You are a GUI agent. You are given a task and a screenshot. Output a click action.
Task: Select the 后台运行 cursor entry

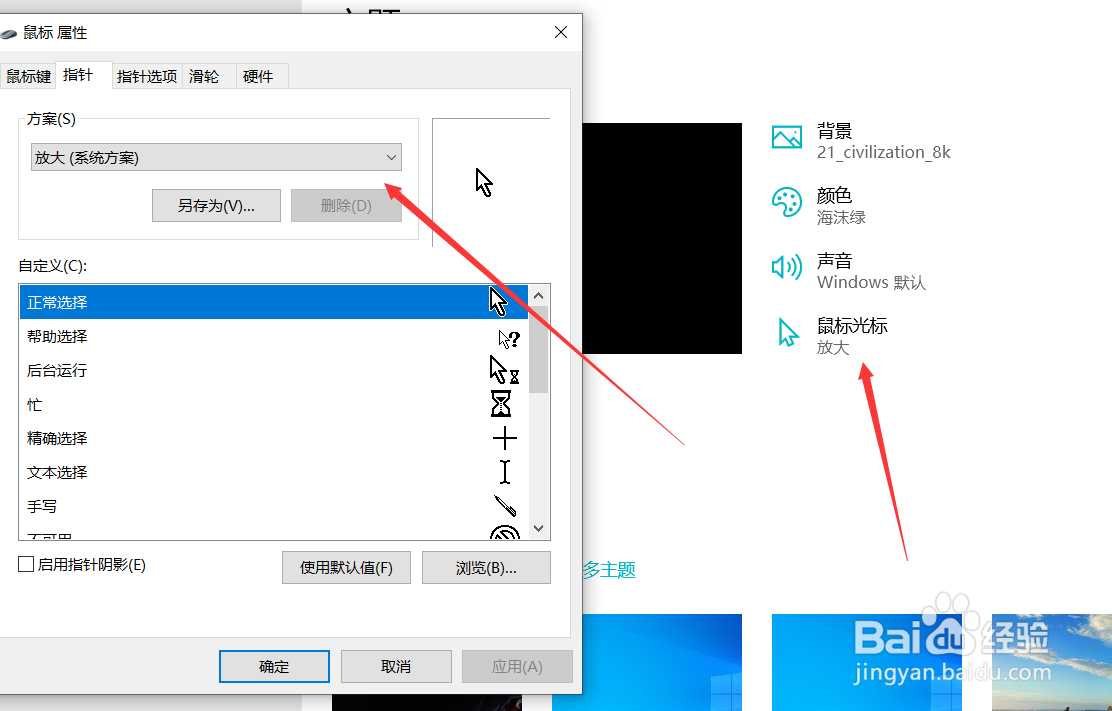pos(150,370)
